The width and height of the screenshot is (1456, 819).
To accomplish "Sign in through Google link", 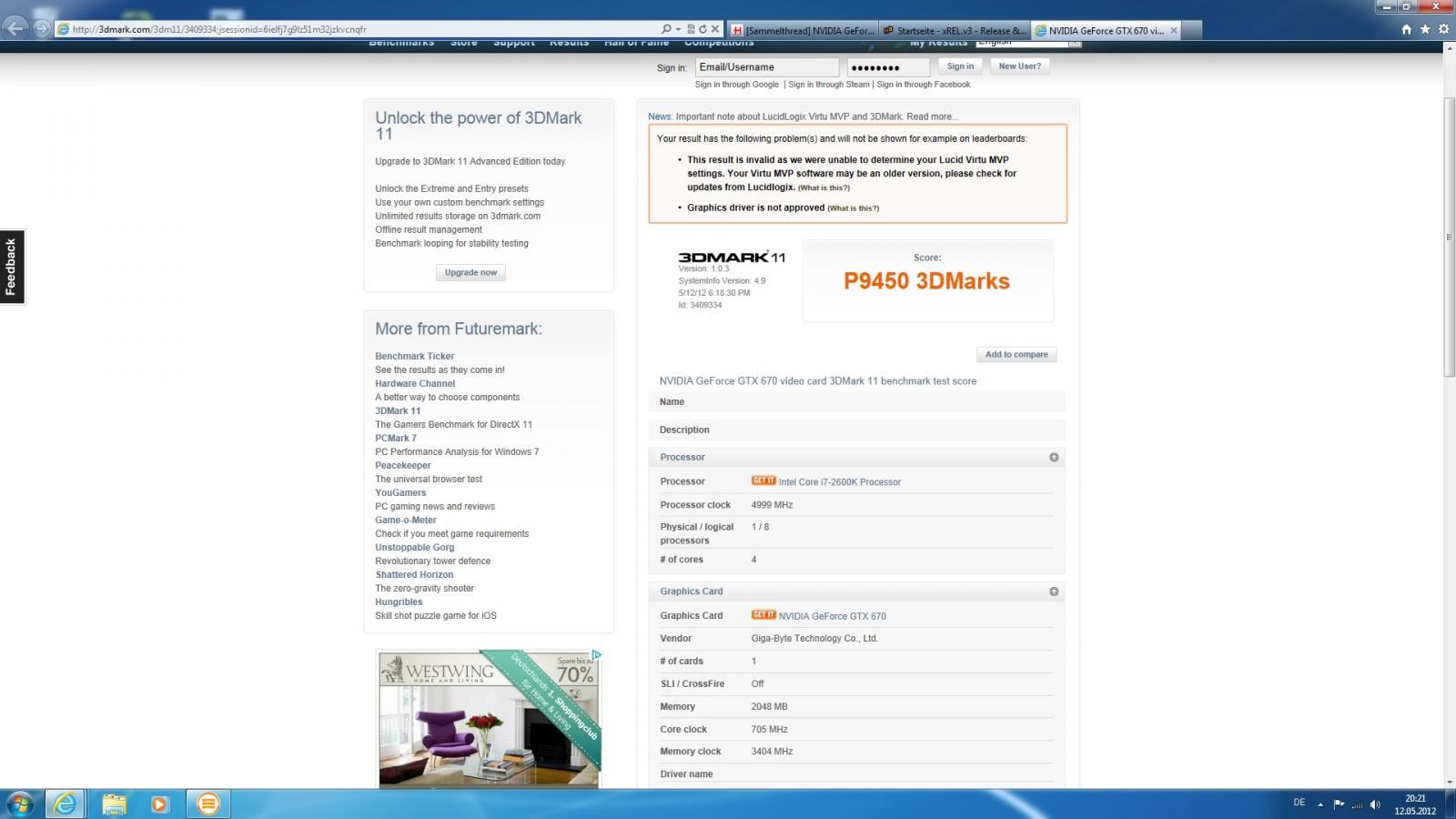I will 736,85.
